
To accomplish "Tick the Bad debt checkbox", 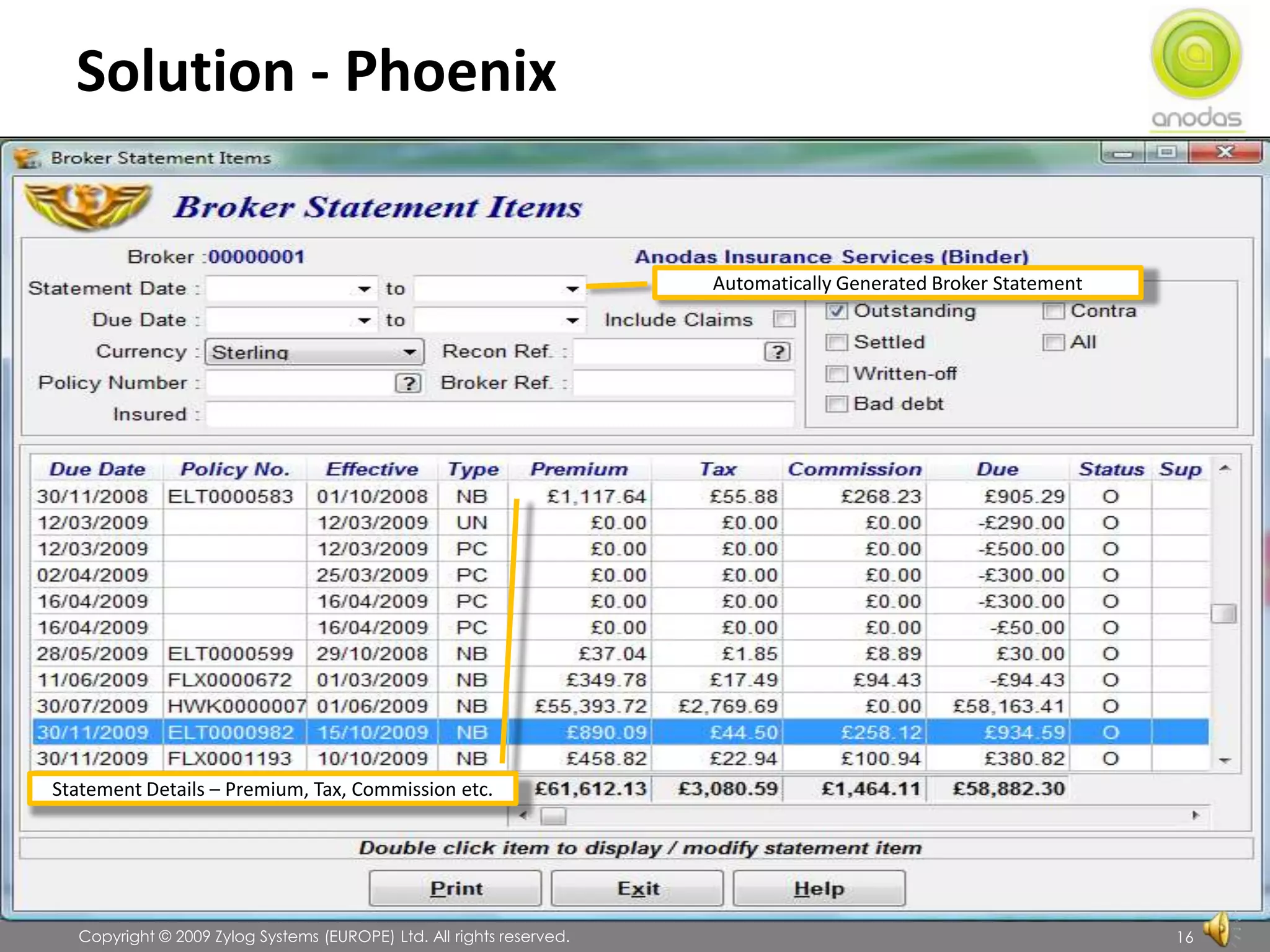I will (837, 404).
